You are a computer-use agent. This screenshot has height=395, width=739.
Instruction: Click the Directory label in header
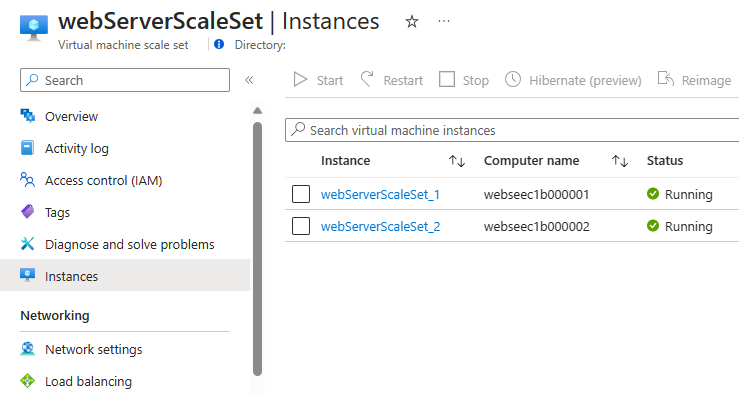click(260, 45)
